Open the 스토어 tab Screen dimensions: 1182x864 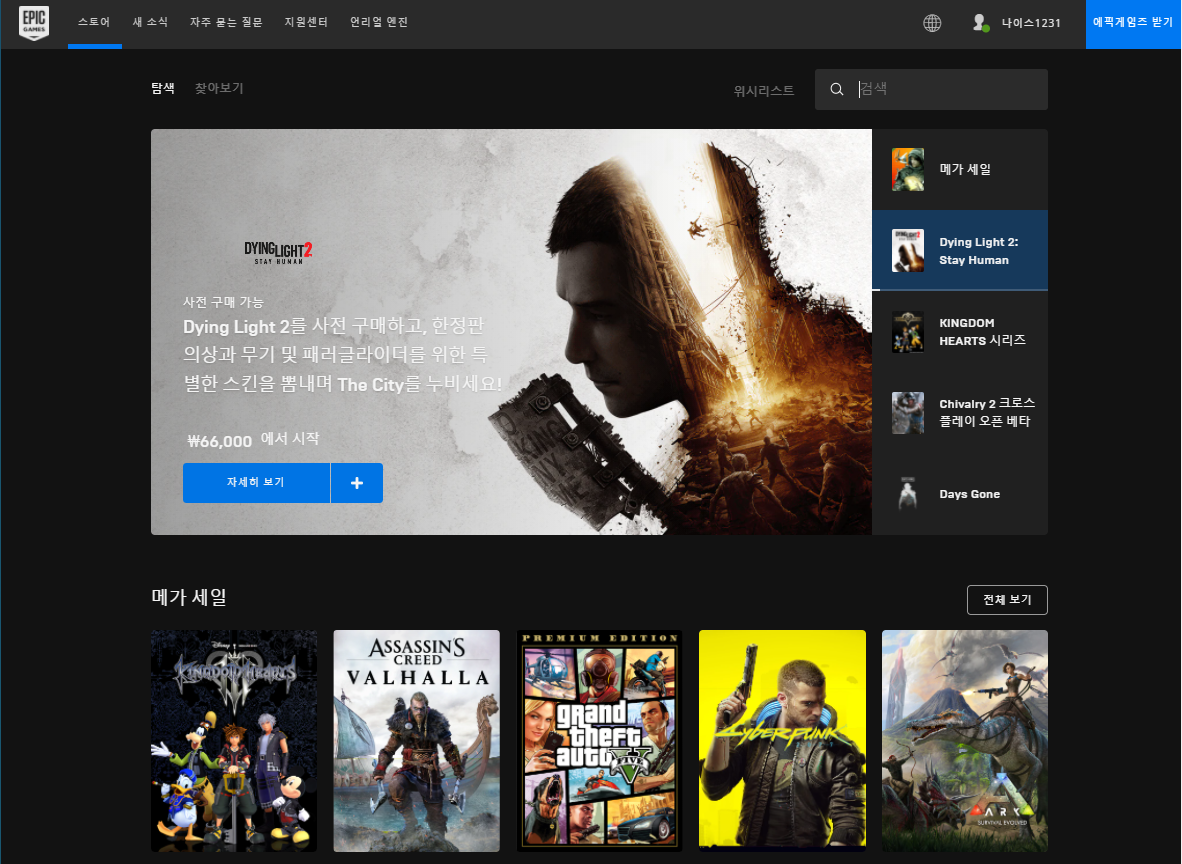94,23
